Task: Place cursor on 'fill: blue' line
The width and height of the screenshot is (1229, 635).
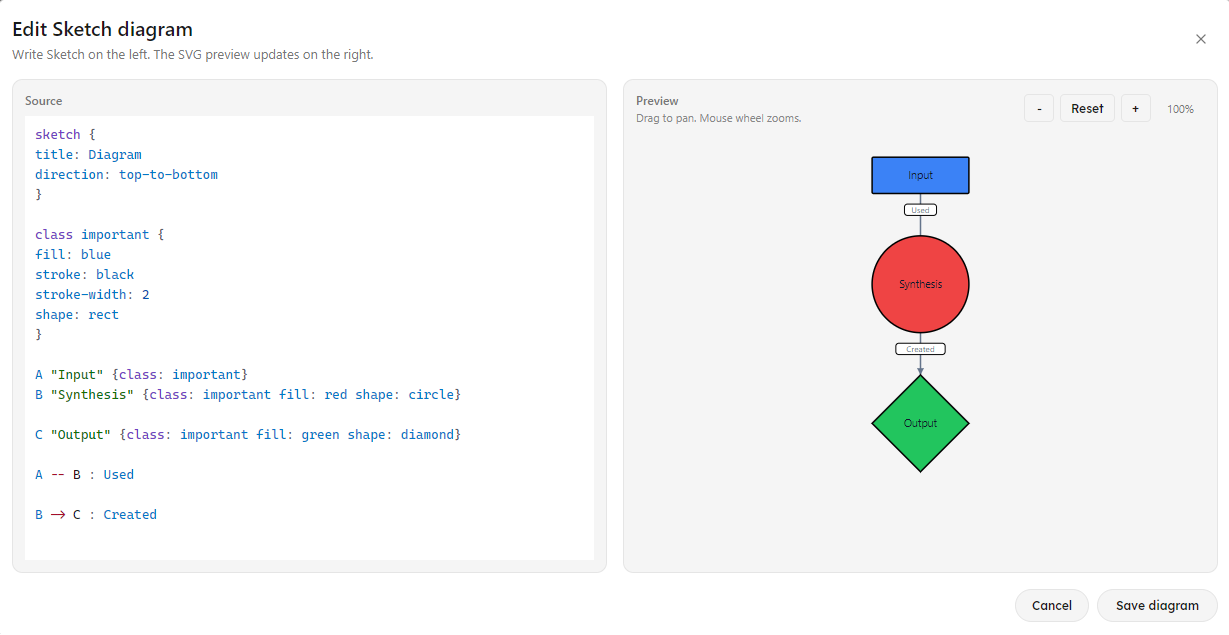Action: tap(73, 254)
